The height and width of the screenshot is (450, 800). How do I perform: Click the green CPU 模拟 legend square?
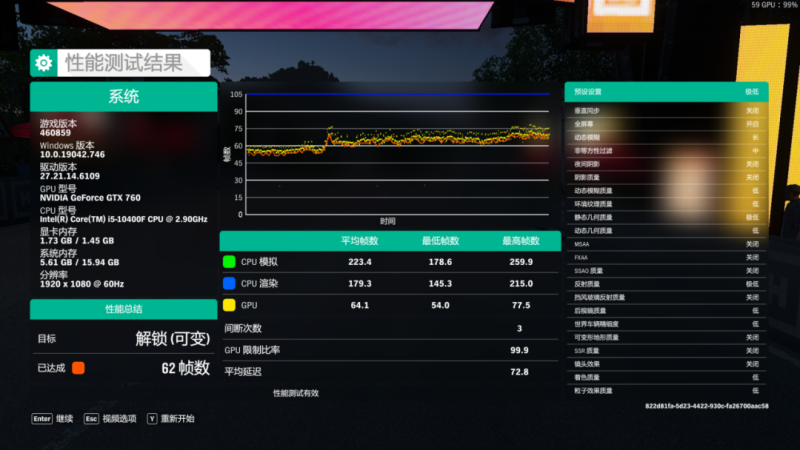[x=229, y=262]
